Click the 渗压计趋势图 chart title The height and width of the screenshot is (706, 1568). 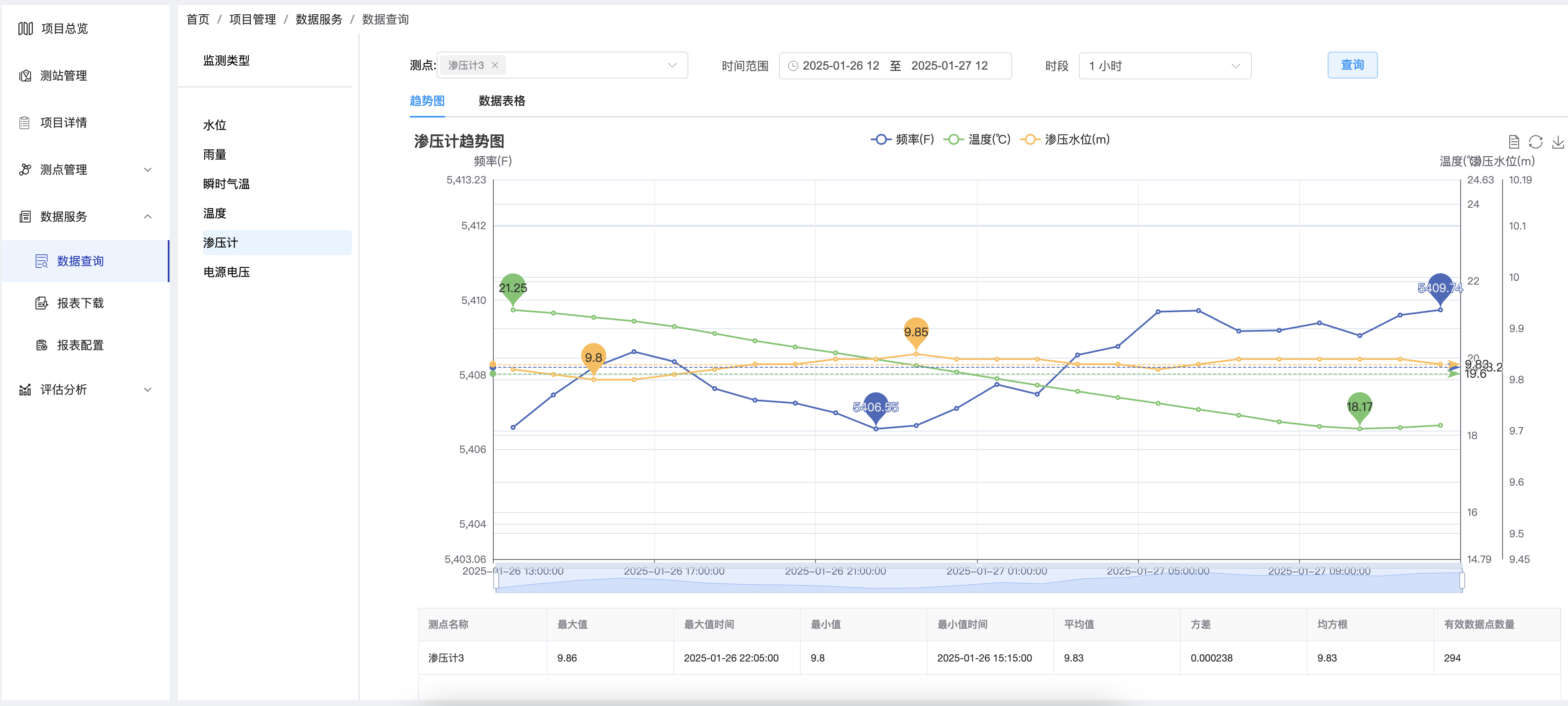coord(459,141)
